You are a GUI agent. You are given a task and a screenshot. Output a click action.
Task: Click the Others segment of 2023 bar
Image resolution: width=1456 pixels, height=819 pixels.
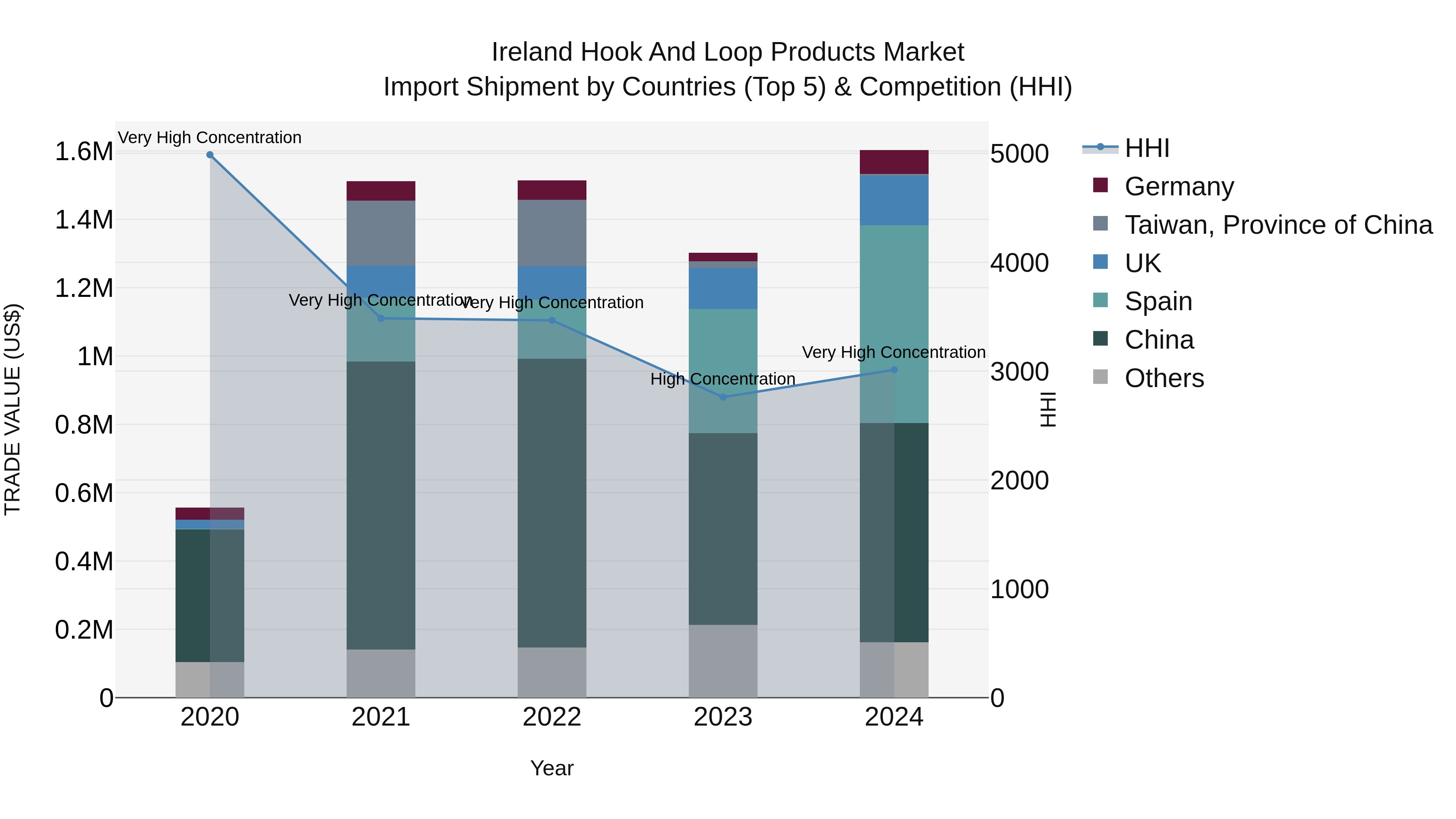(723, 661)
